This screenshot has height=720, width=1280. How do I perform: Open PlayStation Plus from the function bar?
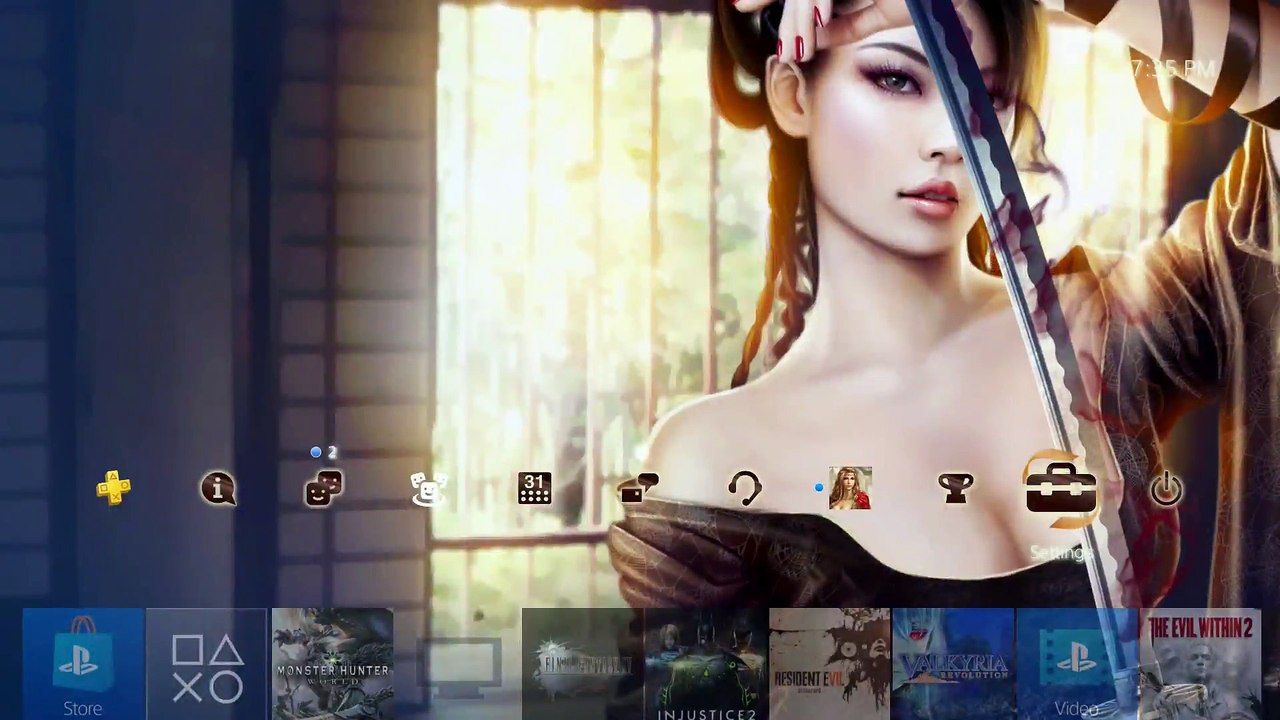coord(113,488)
